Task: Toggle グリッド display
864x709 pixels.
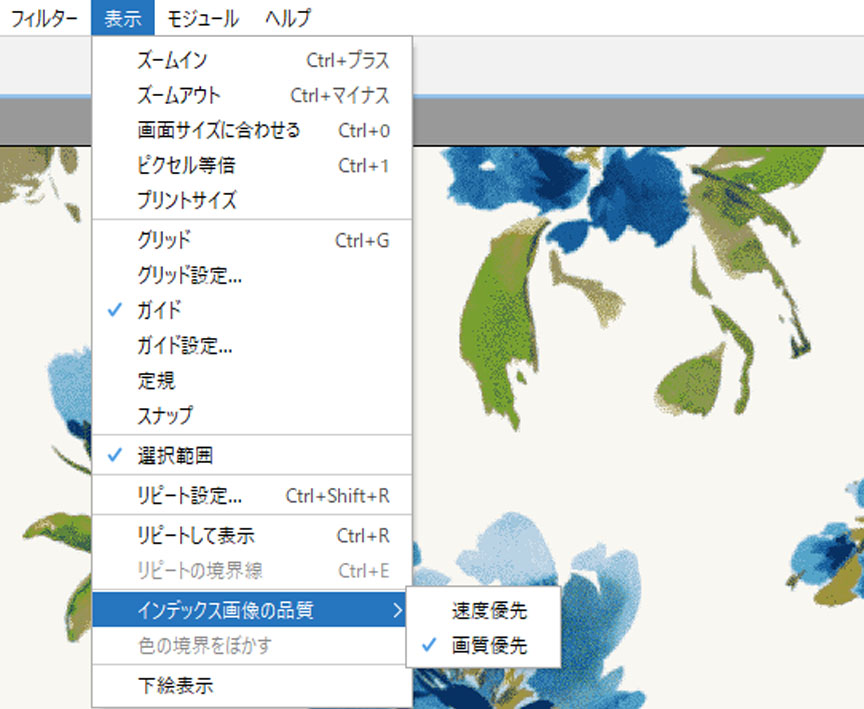Action: point(252,240)
